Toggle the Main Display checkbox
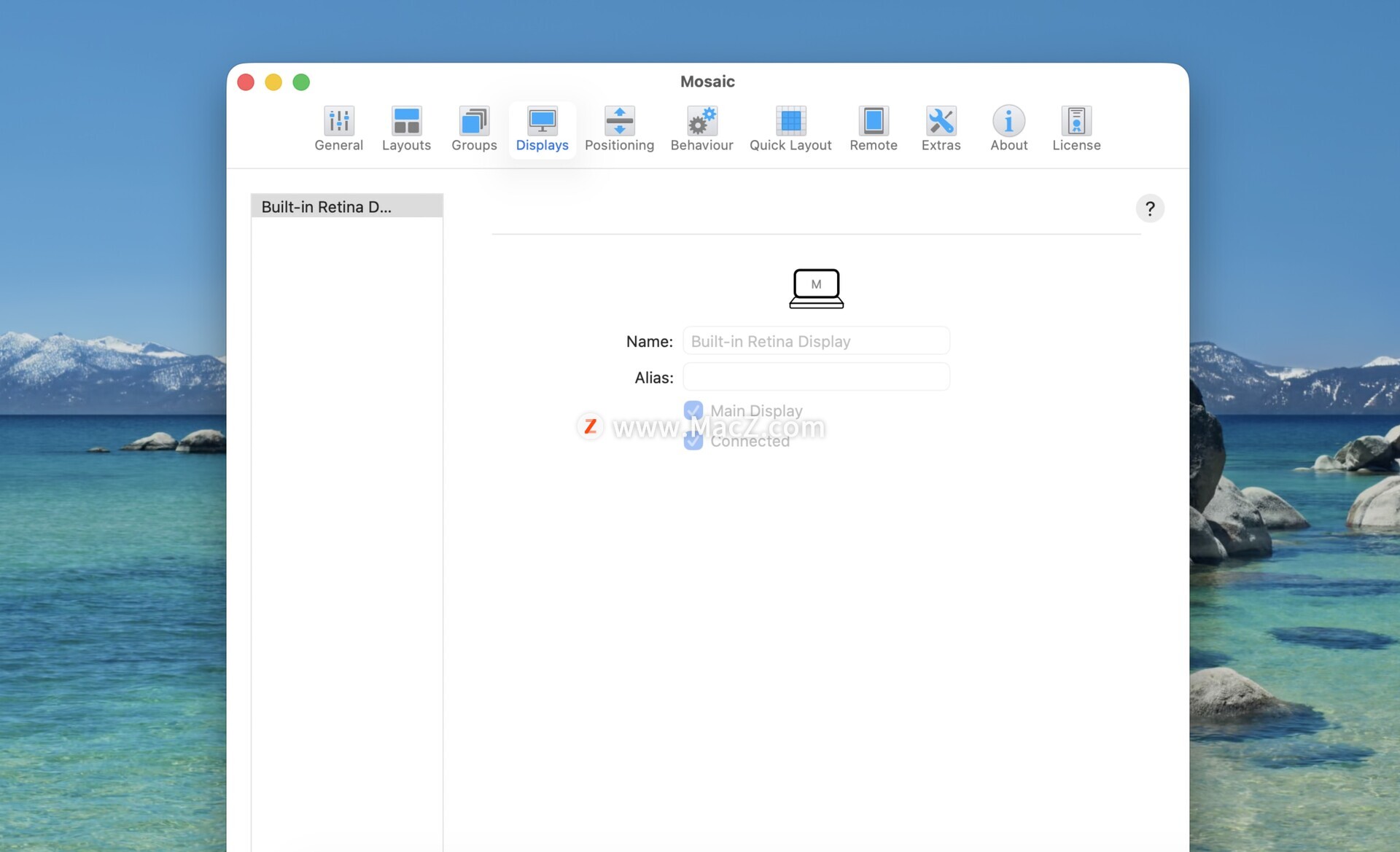Image resolution: width=1400 pixels, height=852 pixels. pyautogui.click(x=693, y=410)
